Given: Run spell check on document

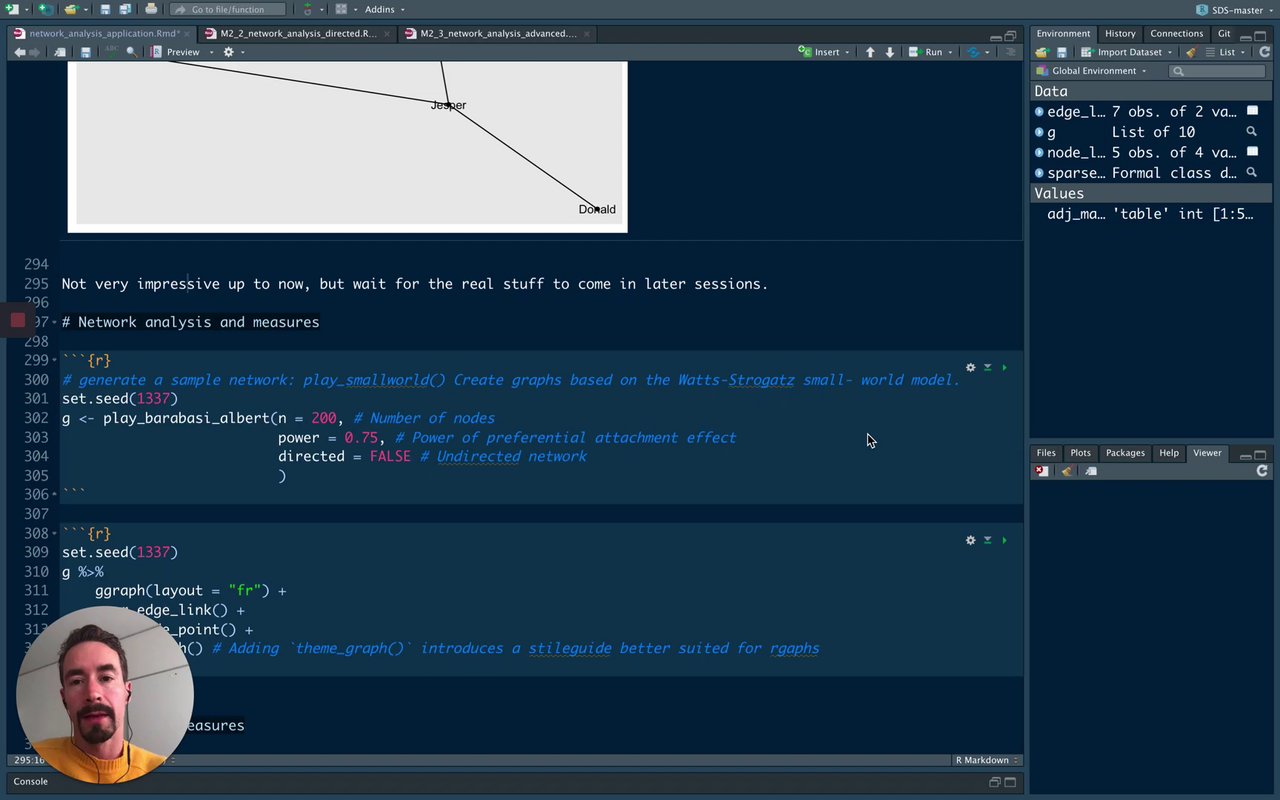Looking at the screenshot, I should pos(110,52).
